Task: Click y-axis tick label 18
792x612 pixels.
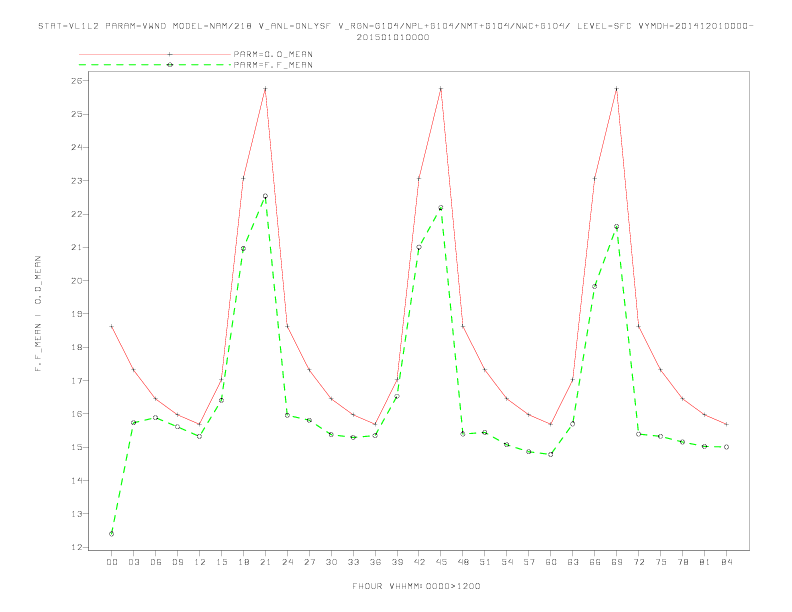Action: pos(77,347)
